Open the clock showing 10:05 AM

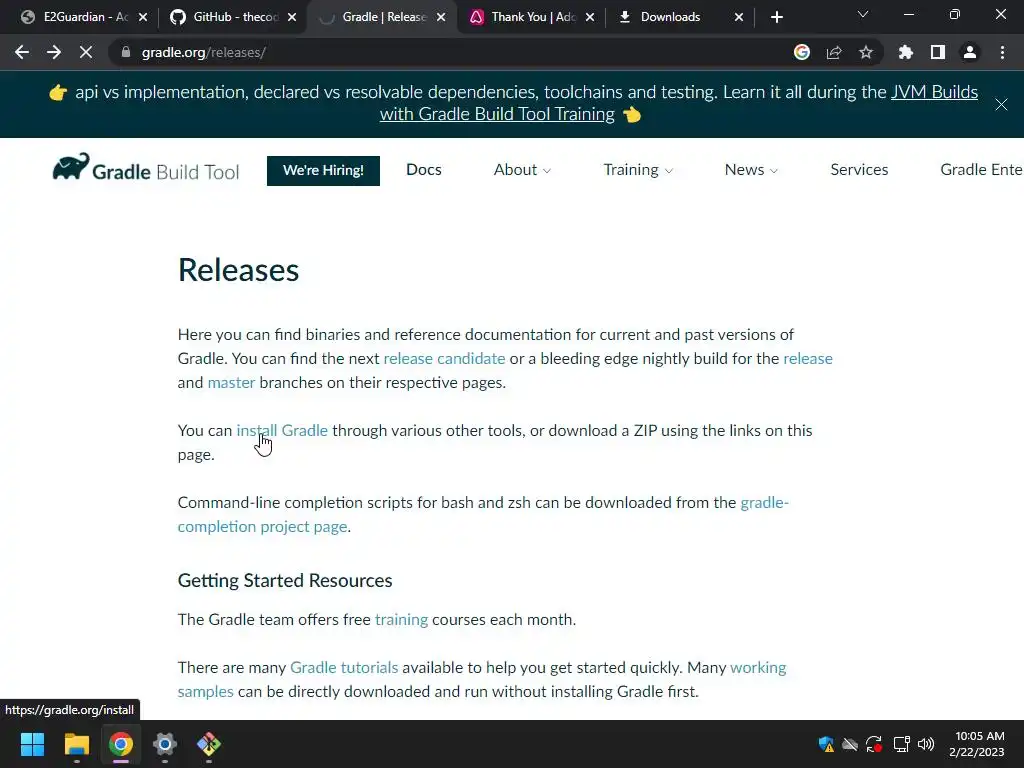click(976, 744)
